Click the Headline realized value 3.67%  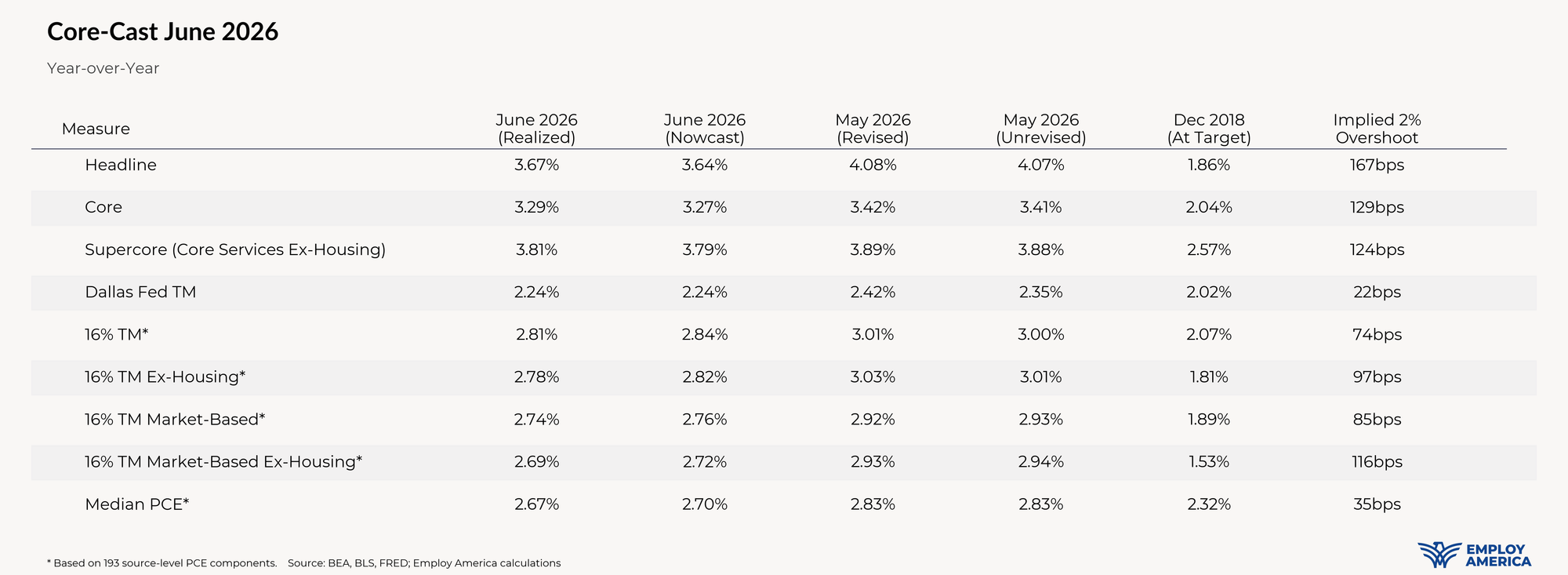click(537, 165)
